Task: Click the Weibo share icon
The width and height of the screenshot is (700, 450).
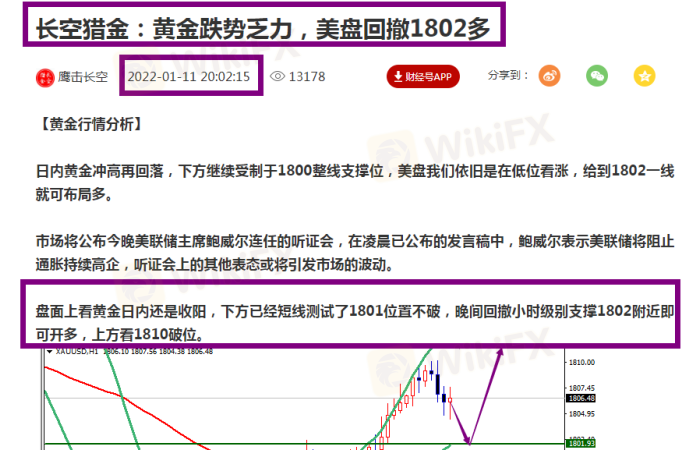Action: 551,76
